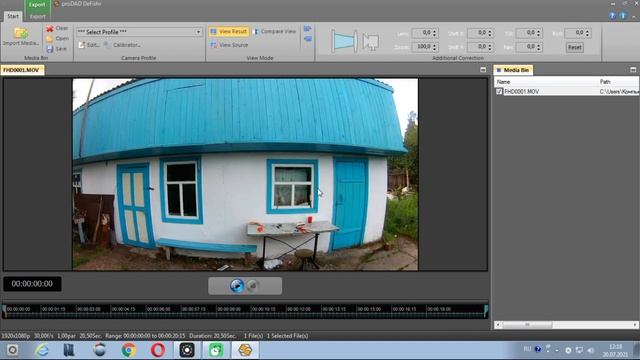Viewport: 640px width, 360px height.
Task: Adjust the Zoom 100,0 spinner
Action: pos(434,47)
